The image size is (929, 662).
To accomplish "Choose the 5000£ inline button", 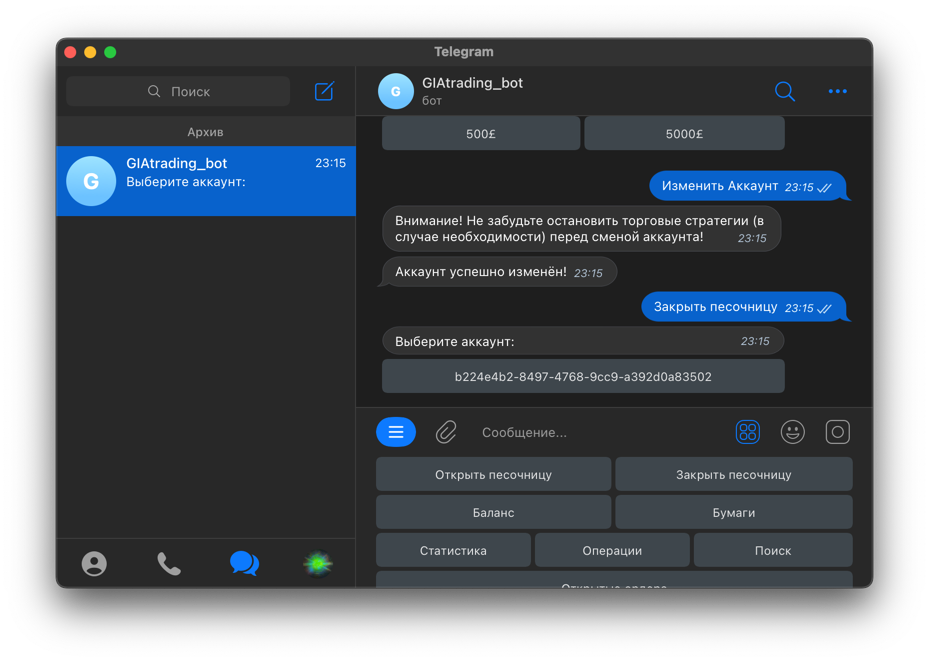I will [684, 134].
